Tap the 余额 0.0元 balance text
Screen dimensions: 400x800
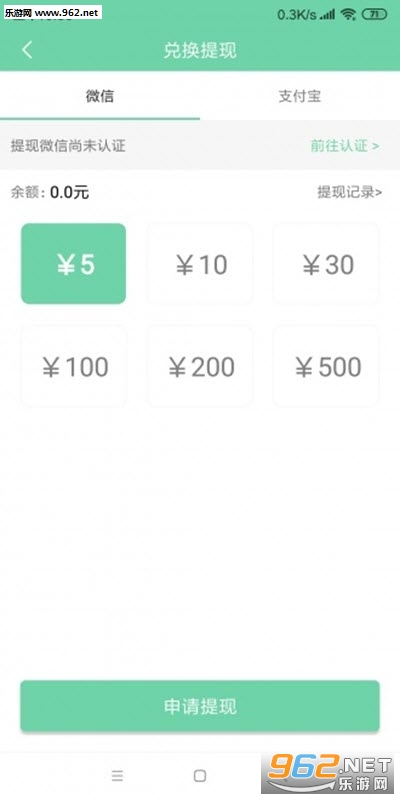point(49,192)
